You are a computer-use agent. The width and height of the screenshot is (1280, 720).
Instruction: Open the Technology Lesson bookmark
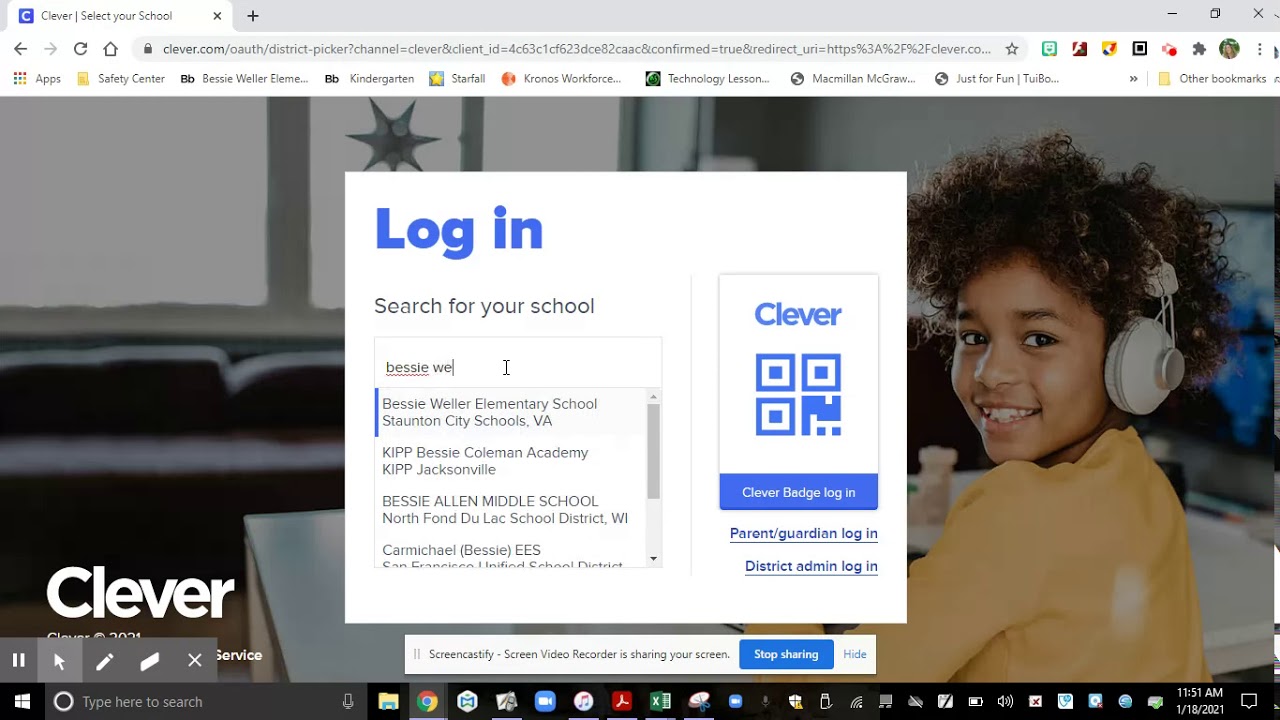708,78
